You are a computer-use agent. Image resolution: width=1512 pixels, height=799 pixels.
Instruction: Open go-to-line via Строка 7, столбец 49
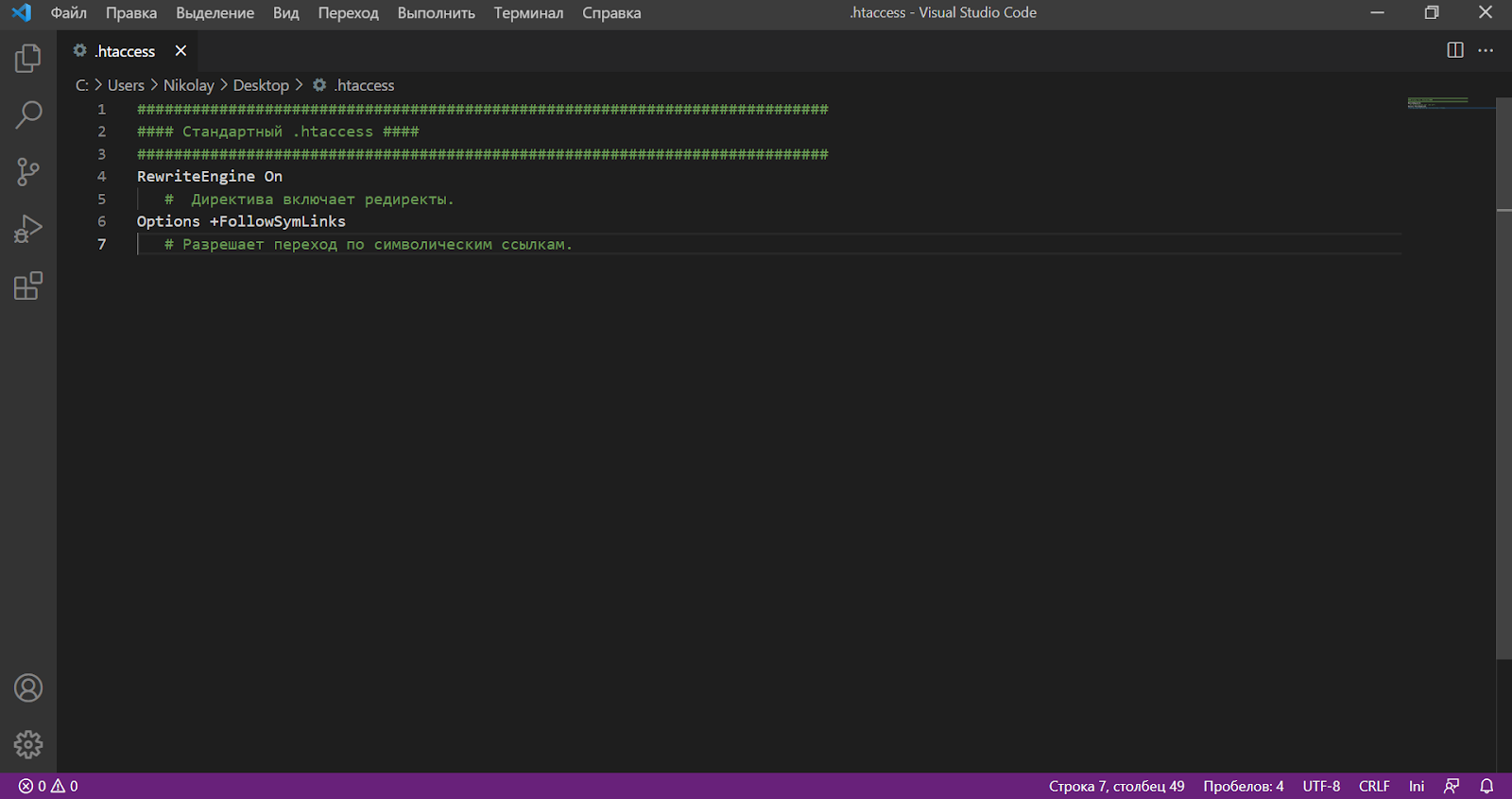(1116, 786)
